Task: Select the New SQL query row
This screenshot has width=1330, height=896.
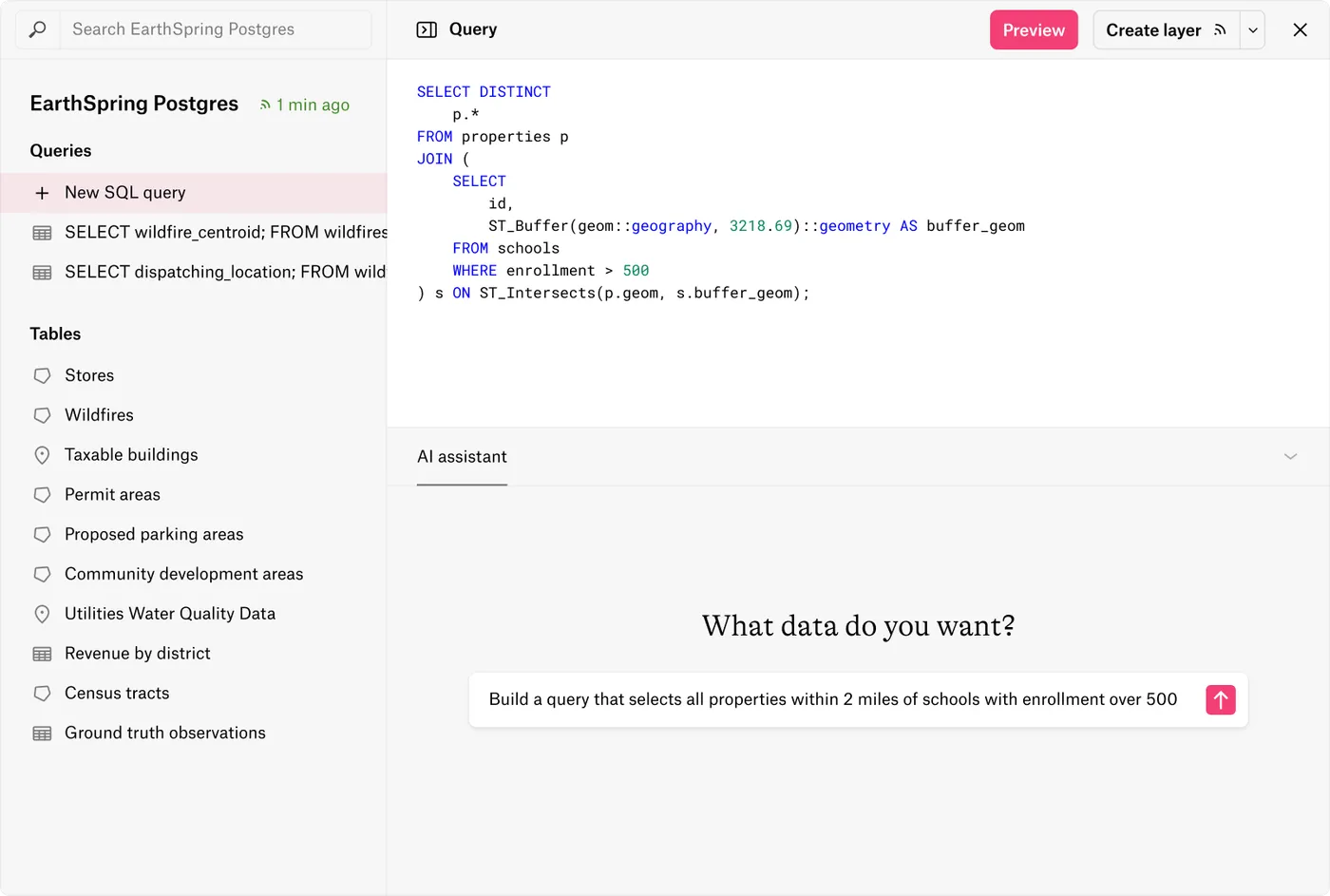Action: click(x=194, y=193)
